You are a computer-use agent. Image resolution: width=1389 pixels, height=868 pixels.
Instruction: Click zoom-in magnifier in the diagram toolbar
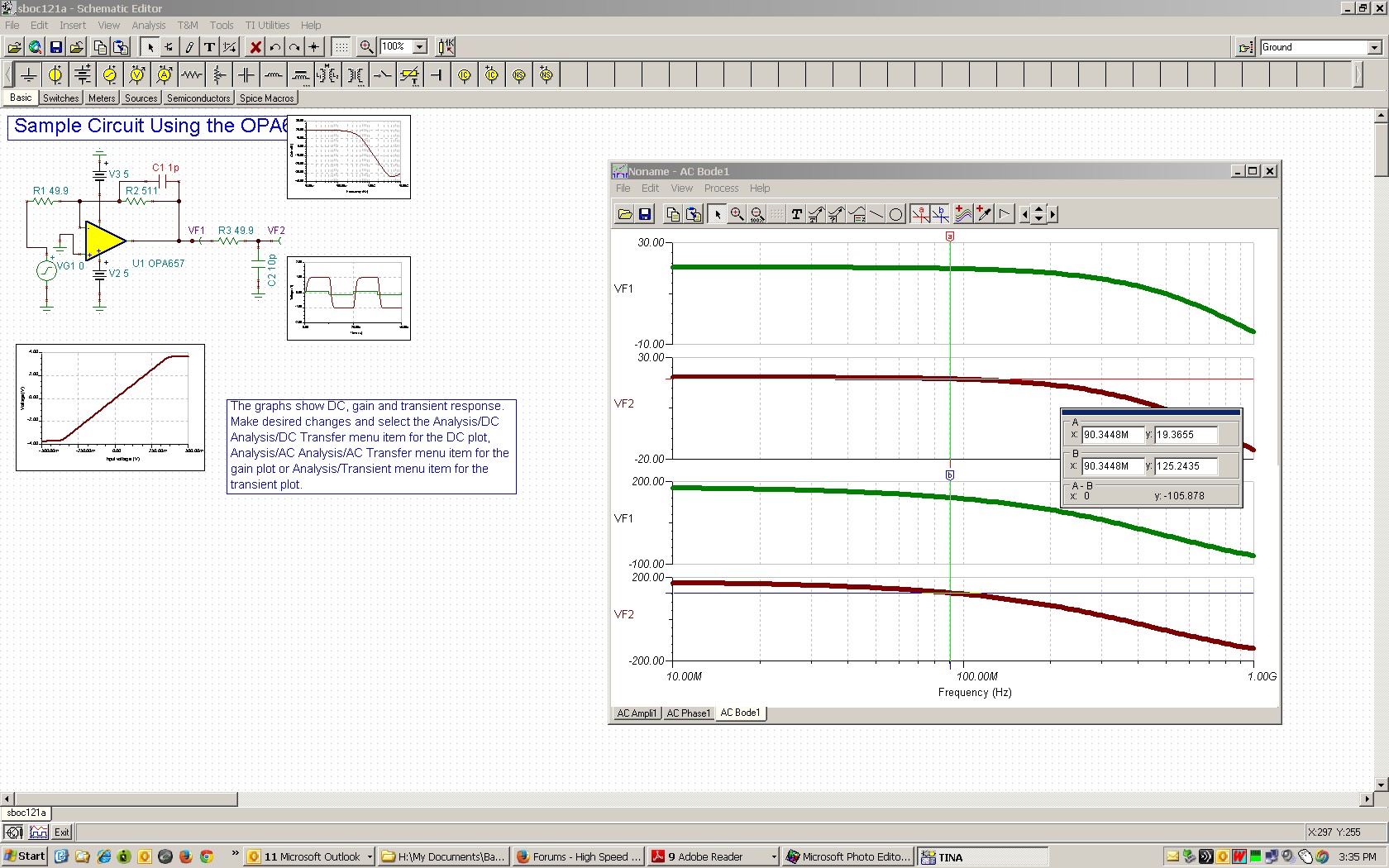[737, 215]
